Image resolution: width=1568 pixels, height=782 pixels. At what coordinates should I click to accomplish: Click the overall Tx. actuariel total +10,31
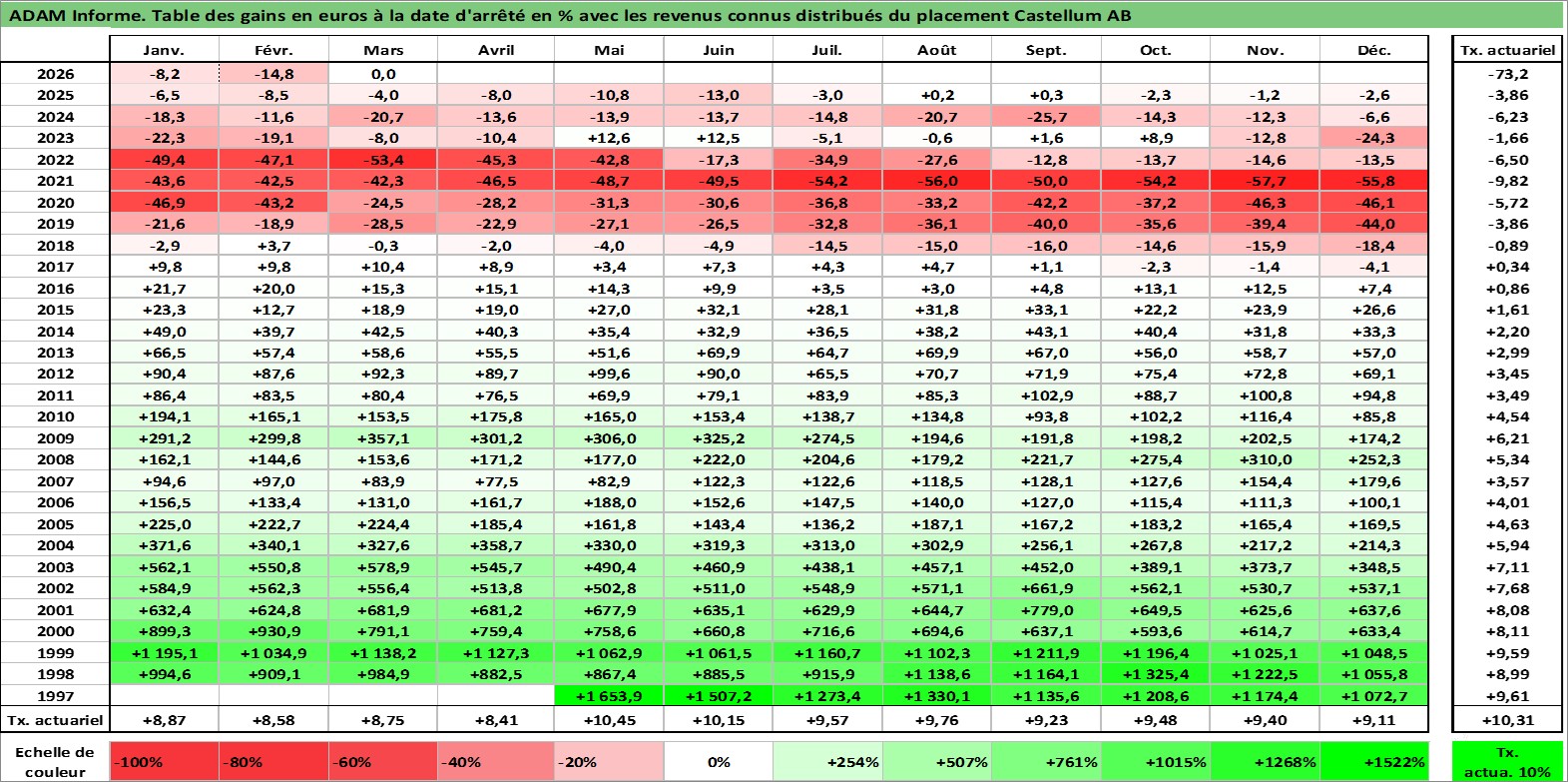point(1507,720)
